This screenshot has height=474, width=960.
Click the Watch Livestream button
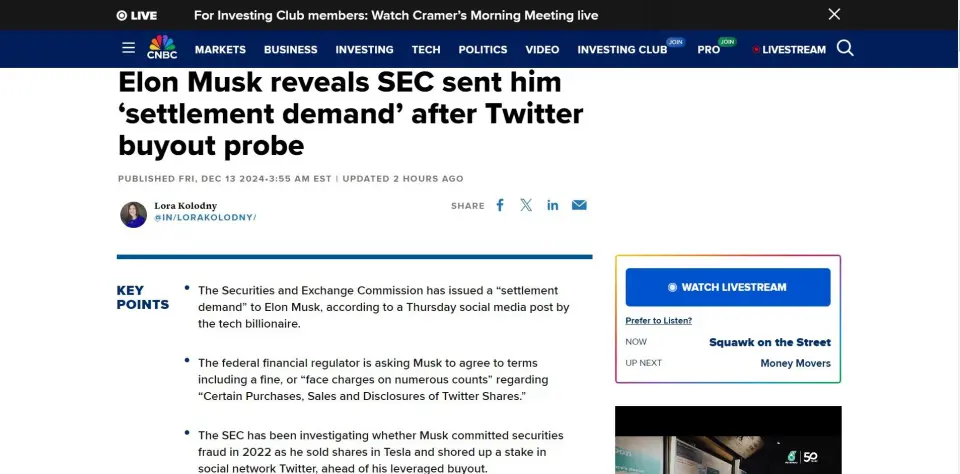click(728, 287)
